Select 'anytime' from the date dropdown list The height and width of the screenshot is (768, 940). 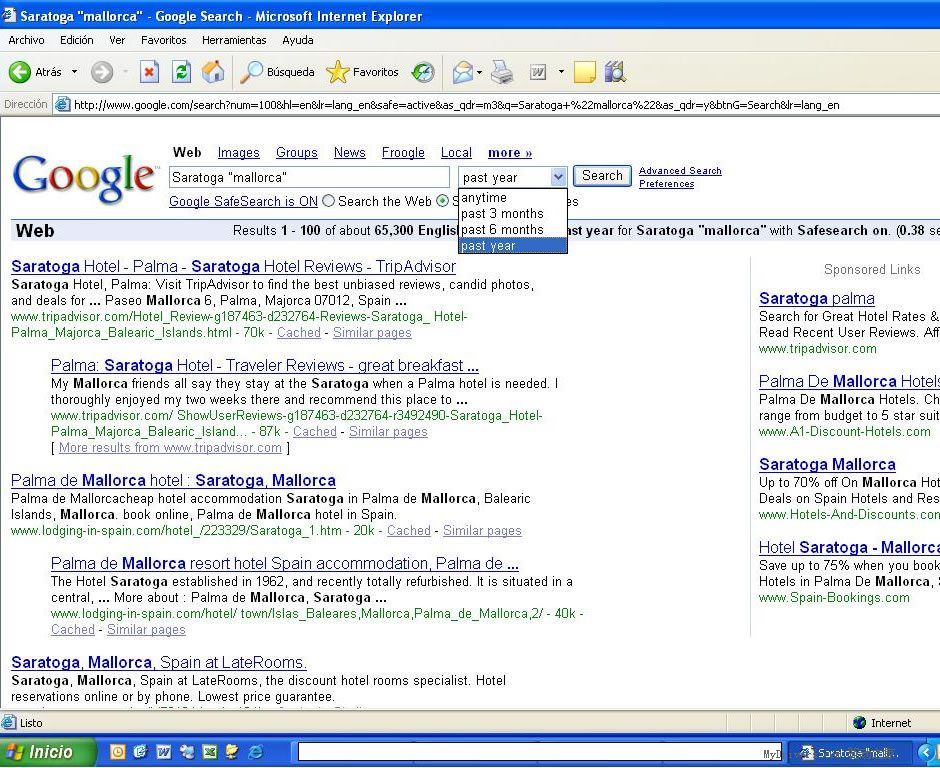[x=484, y=198]
